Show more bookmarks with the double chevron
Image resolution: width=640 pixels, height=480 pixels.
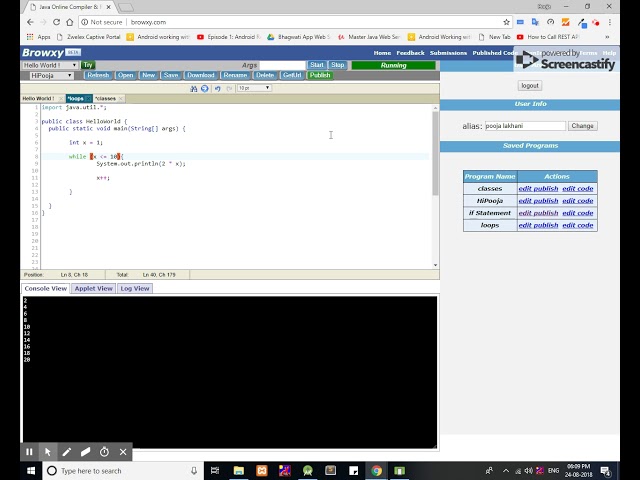tap(607, 37)
